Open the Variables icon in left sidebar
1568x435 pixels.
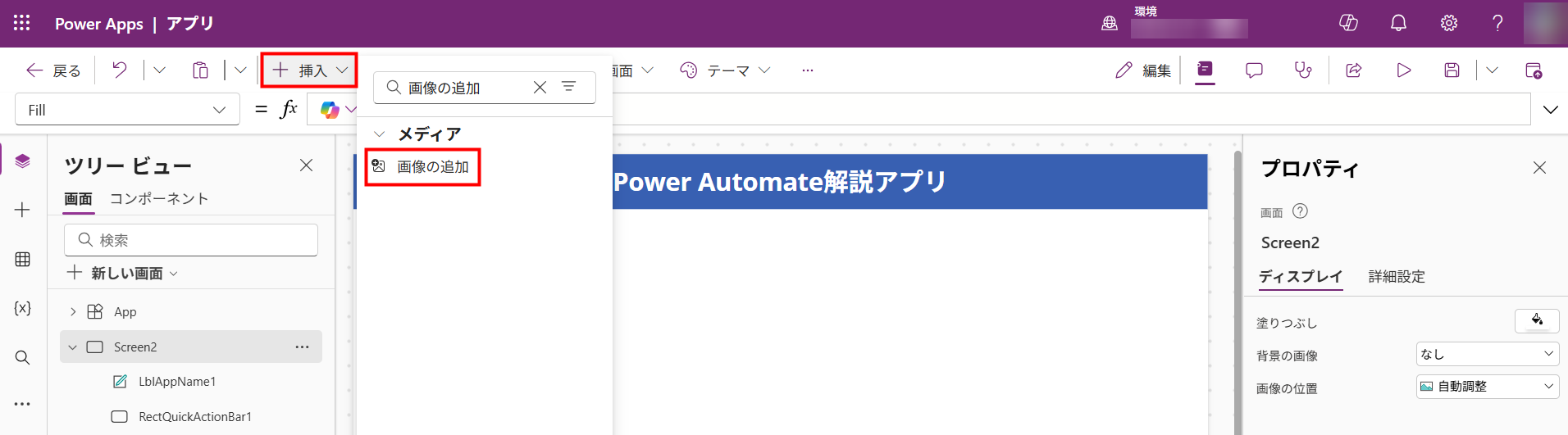(23, 309)
